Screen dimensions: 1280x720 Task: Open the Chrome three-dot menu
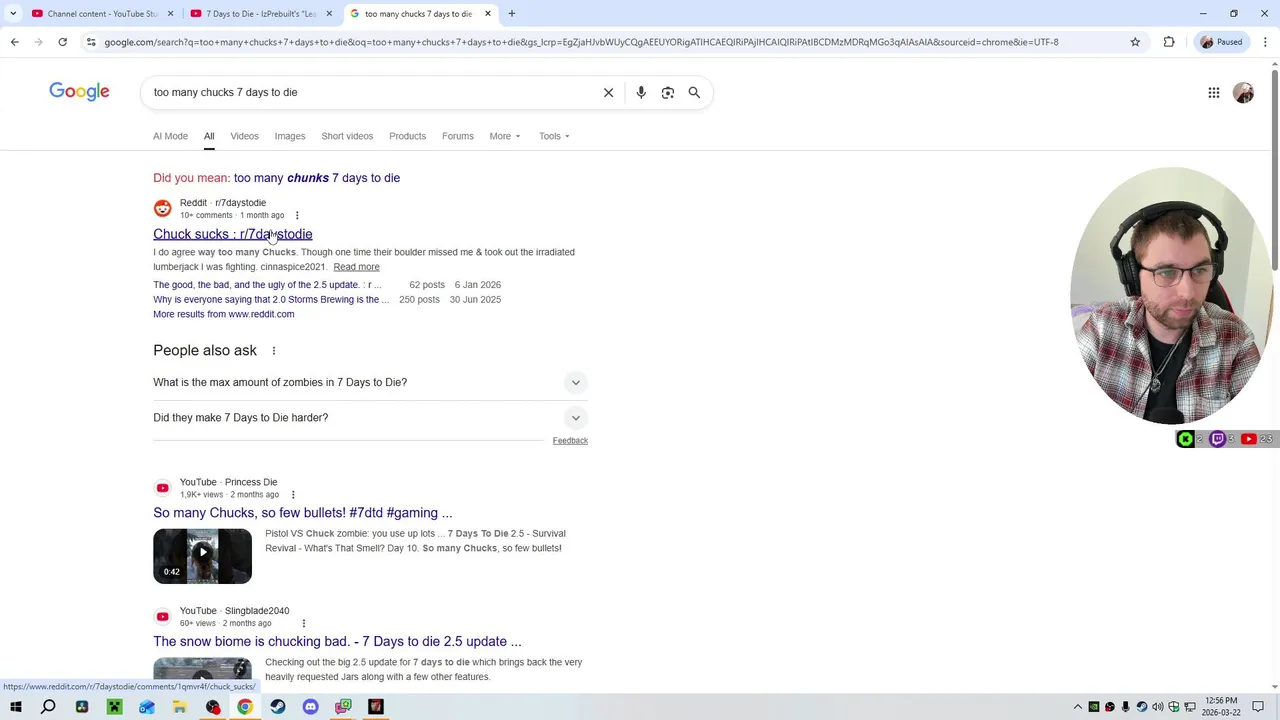[1265, 42]
